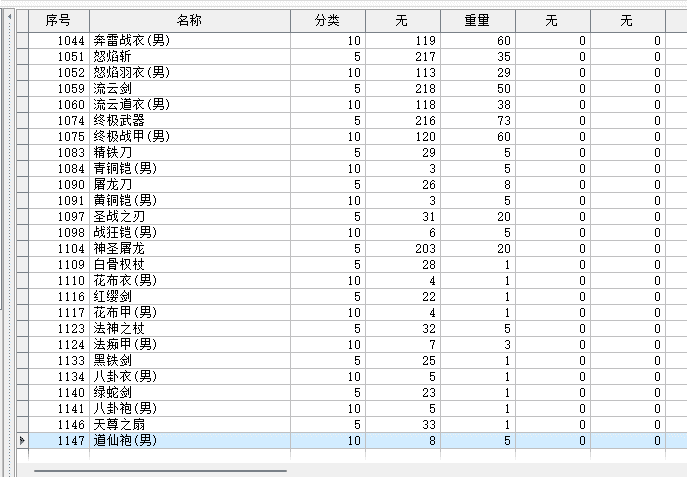This screenshot has width=687, height=477.
Task: Click value 218 in the 流云剑 row
Action: [403, 89]
